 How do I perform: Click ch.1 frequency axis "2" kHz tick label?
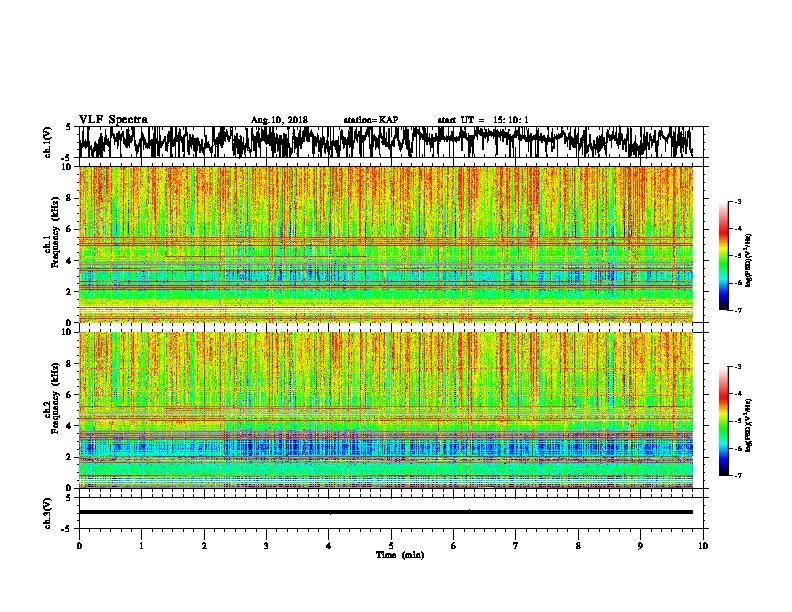click(70, 291)
